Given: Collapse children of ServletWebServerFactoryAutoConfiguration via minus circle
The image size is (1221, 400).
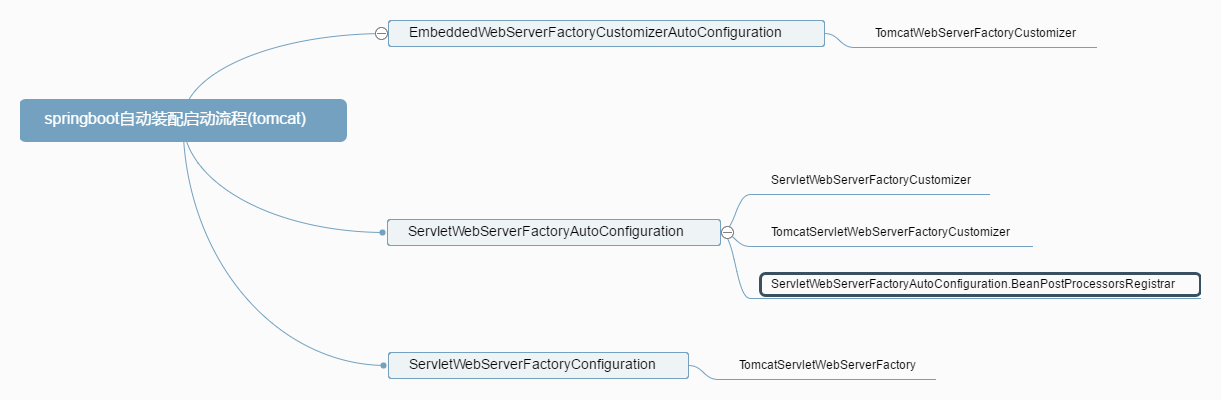Looking at the screenshot, I should coord(728,232).
